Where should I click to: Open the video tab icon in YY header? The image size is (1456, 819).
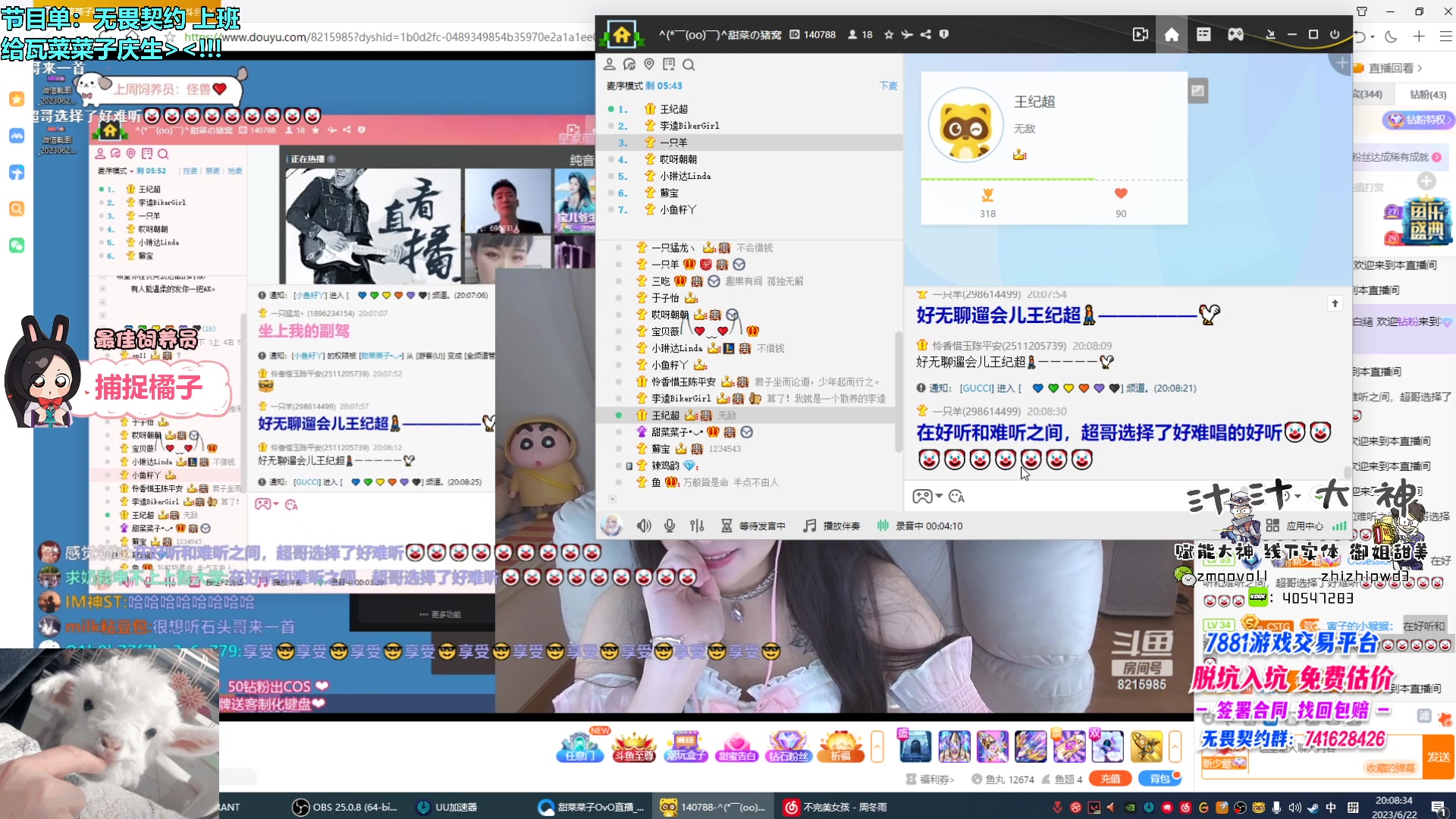[1140, 35]
